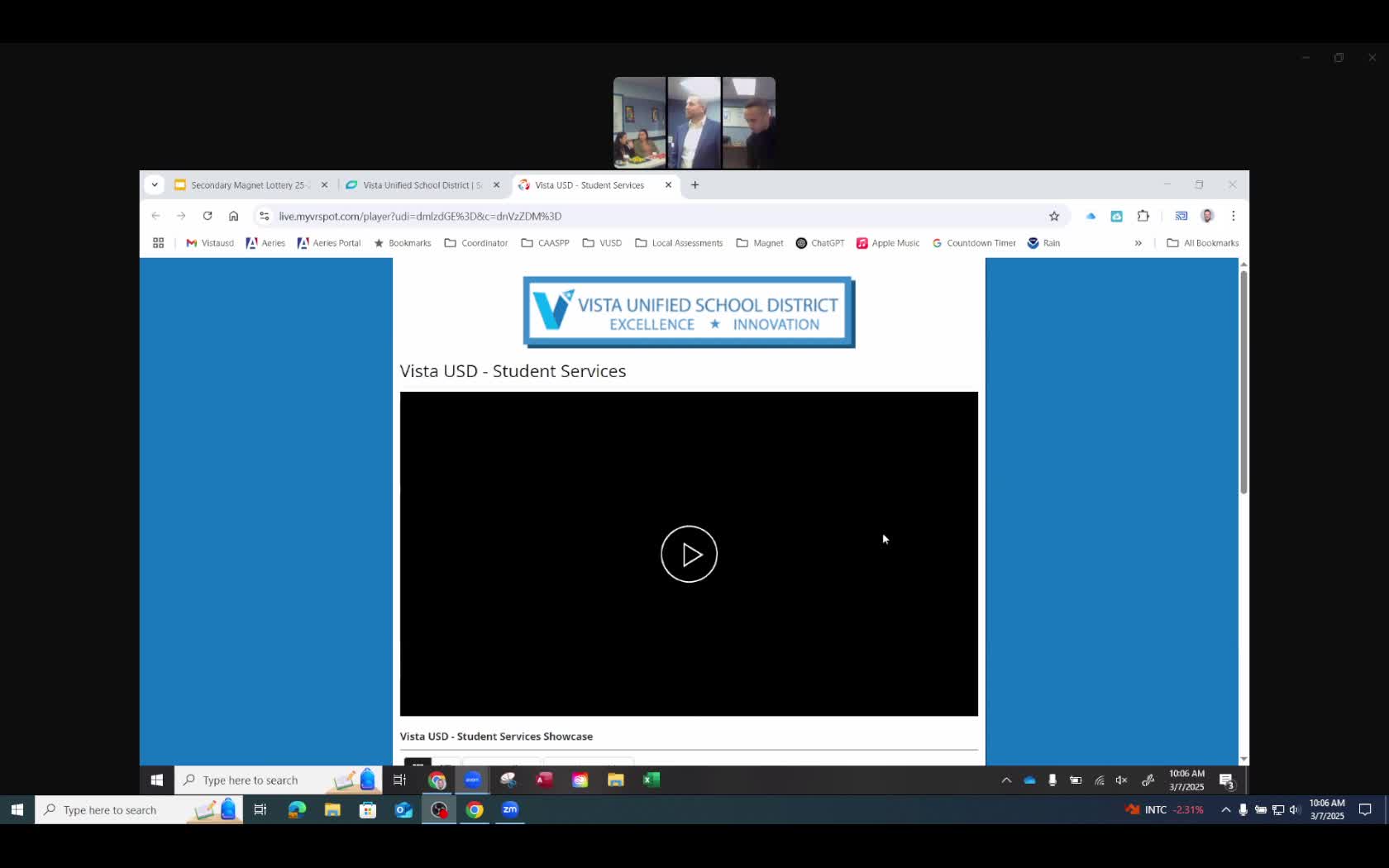Open ChatGPT bookmark
The image size is (1389, 868).
819,243
